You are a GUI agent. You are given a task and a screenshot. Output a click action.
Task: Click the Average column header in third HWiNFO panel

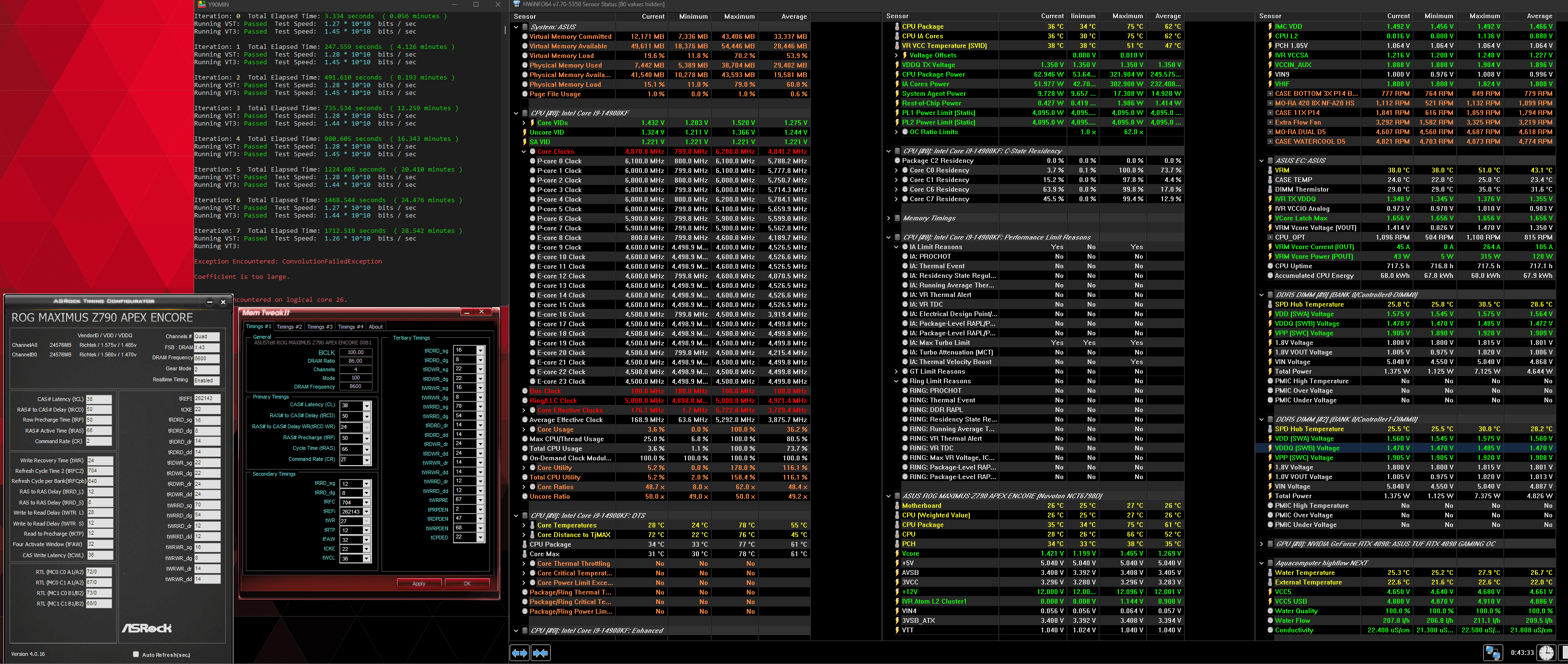[x=1530, y=16]
